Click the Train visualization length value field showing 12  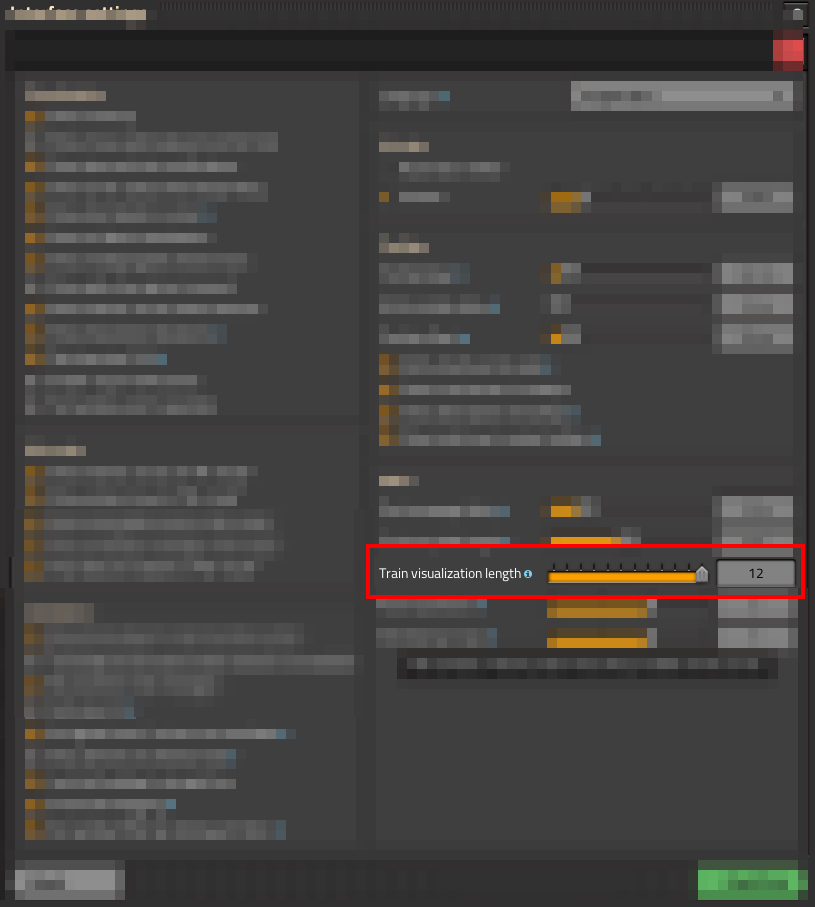[x=755, y=573]
